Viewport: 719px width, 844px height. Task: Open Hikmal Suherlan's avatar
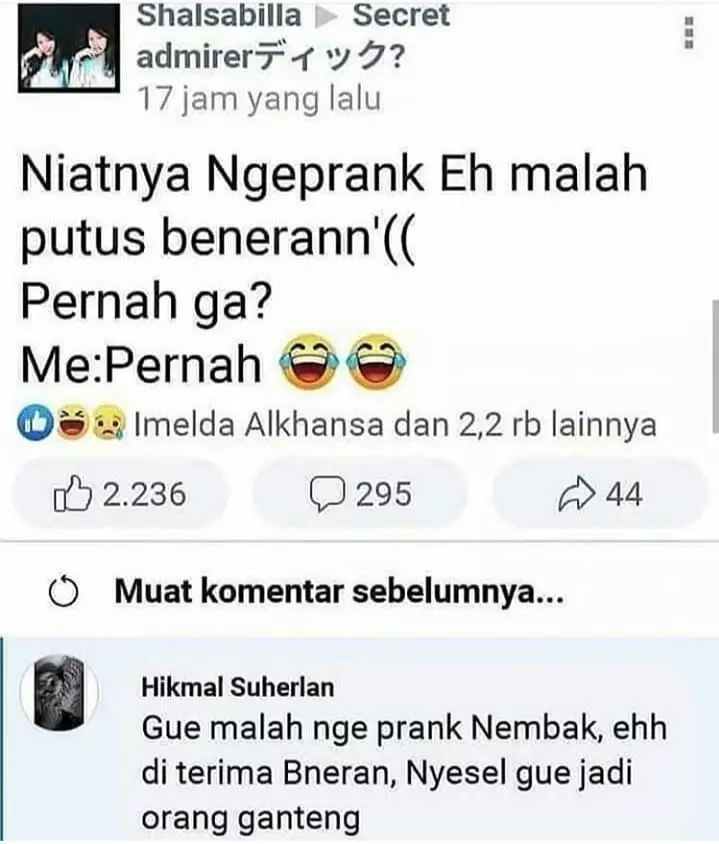tap(59, 692)
